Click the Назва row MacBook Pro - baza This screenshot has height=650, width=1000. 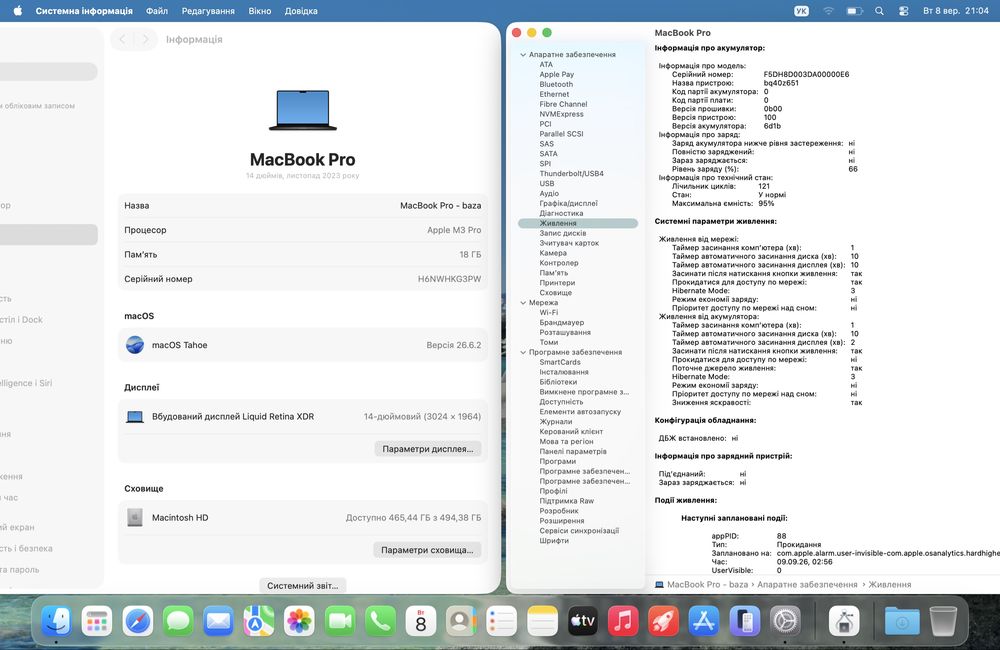click(303, 205)
